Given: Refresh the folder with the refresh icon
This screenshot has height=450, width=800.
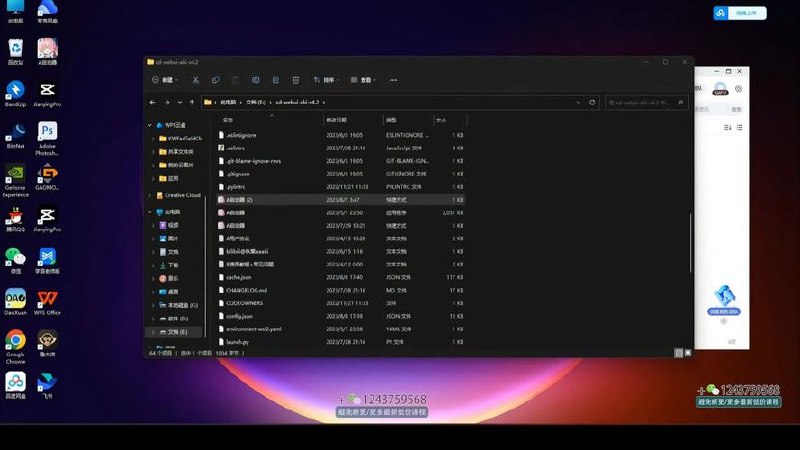Looking at the screenshot, I should pos(592,103).
